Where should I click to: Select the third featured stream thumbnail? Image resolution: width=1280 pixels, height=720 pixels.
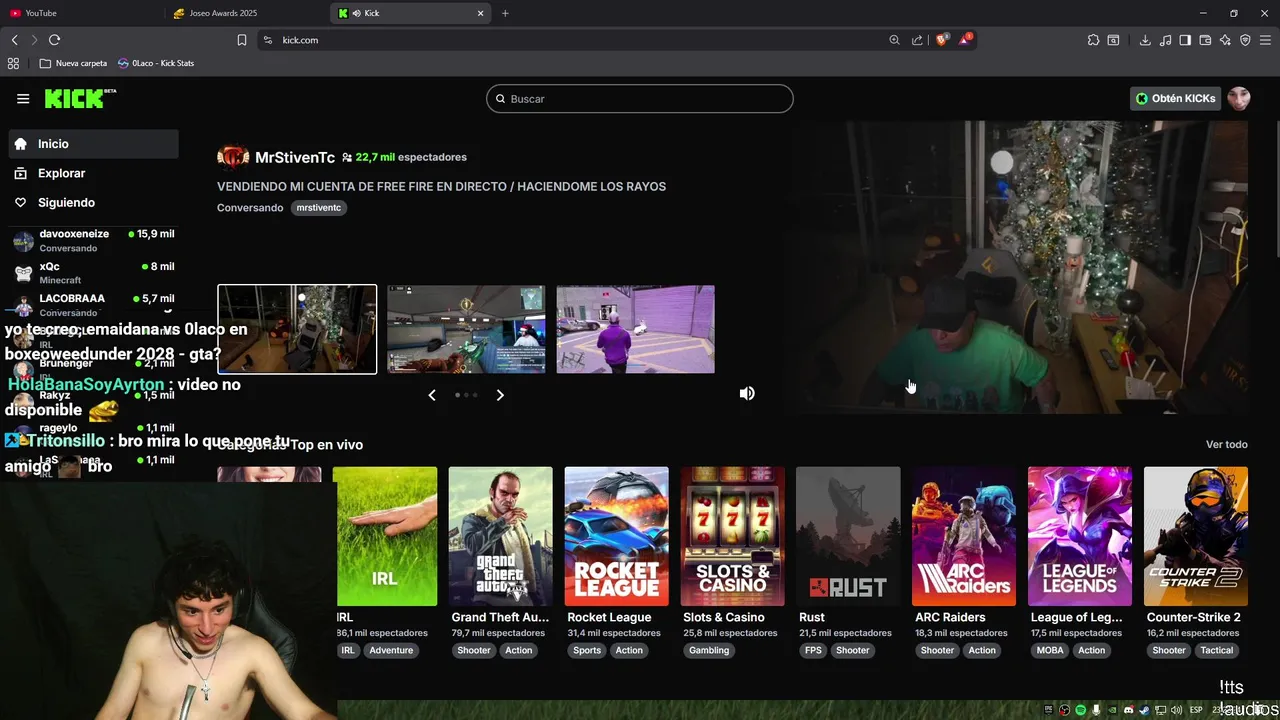pos(635,329)
